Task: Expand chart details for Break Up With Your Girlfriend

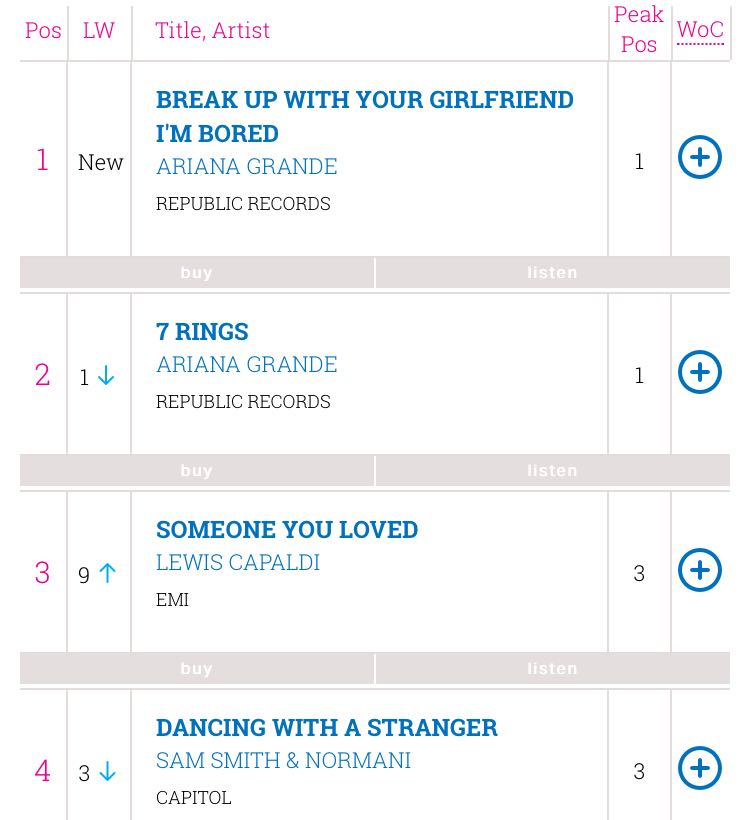Action: click(x=700, y=157)
